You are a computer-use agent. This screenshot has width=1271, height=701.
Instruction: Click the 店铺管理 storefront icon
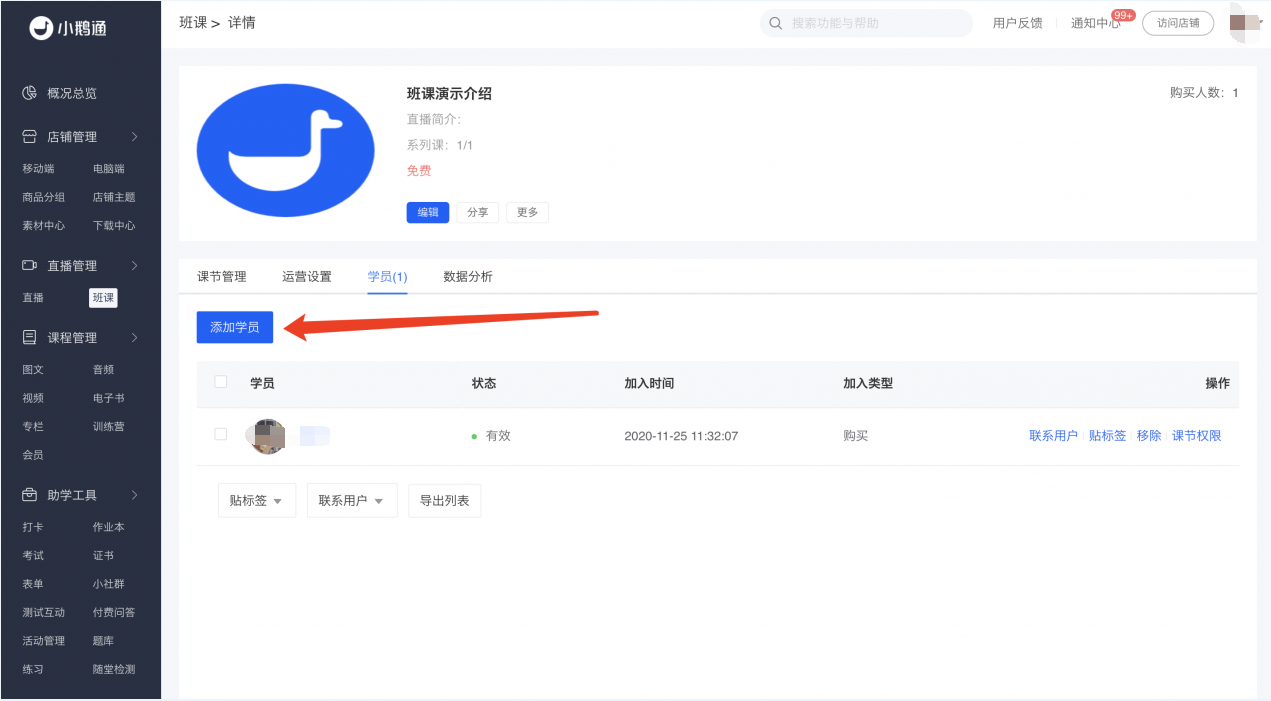(x=31, y=136)
